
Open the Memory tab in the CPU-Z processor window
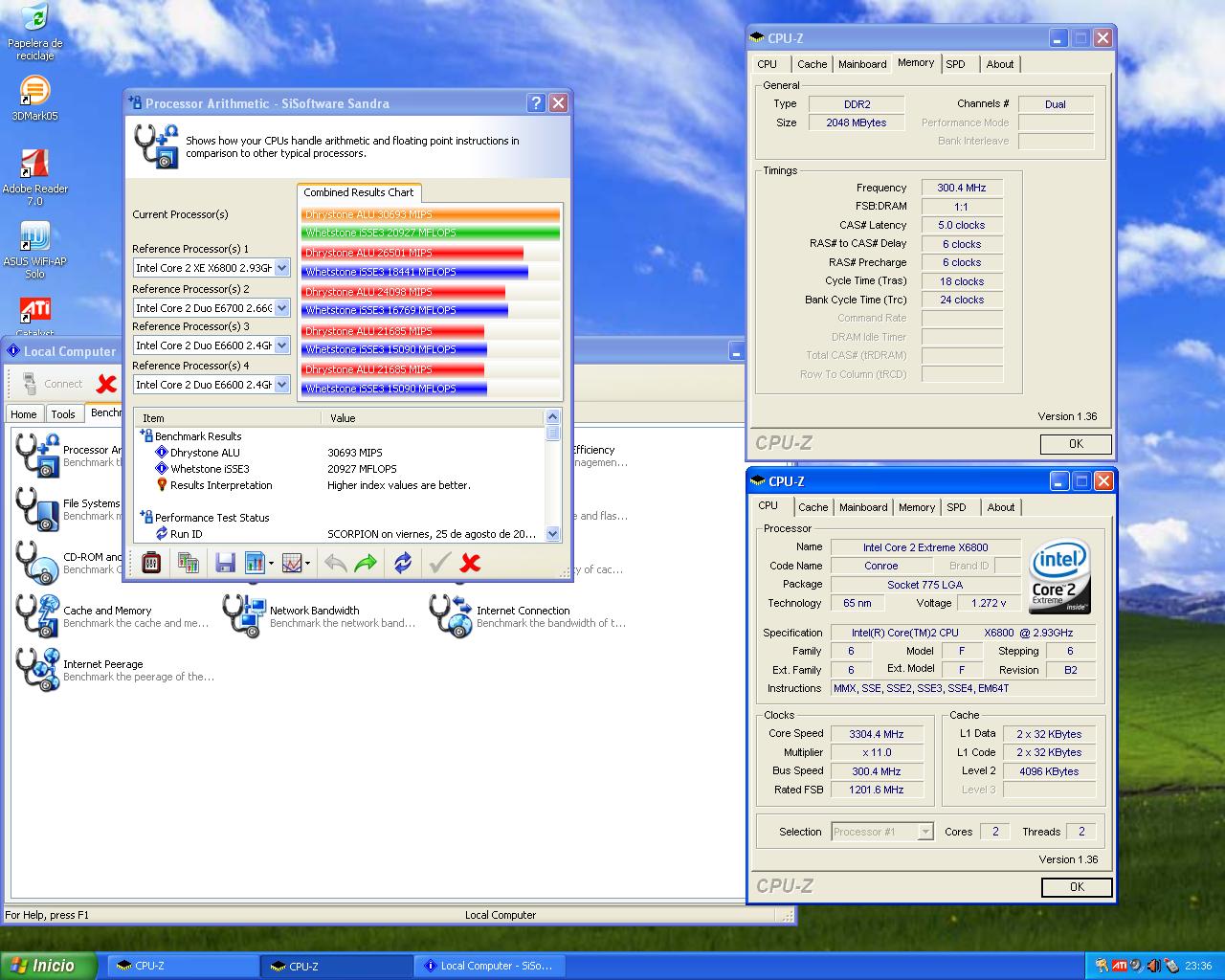[917, 507]
